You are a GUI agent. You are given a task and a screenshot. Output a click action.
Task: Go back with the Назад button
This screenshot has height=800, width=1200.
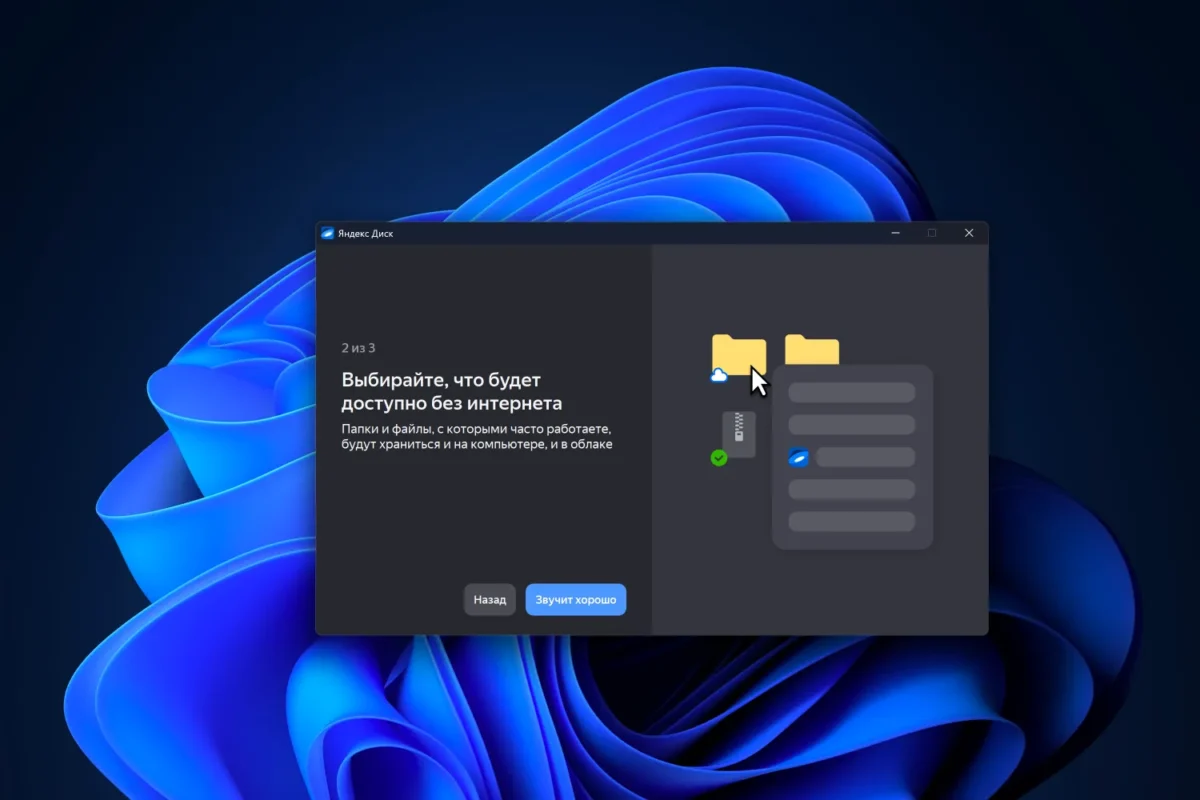click(x=490, y=600)
